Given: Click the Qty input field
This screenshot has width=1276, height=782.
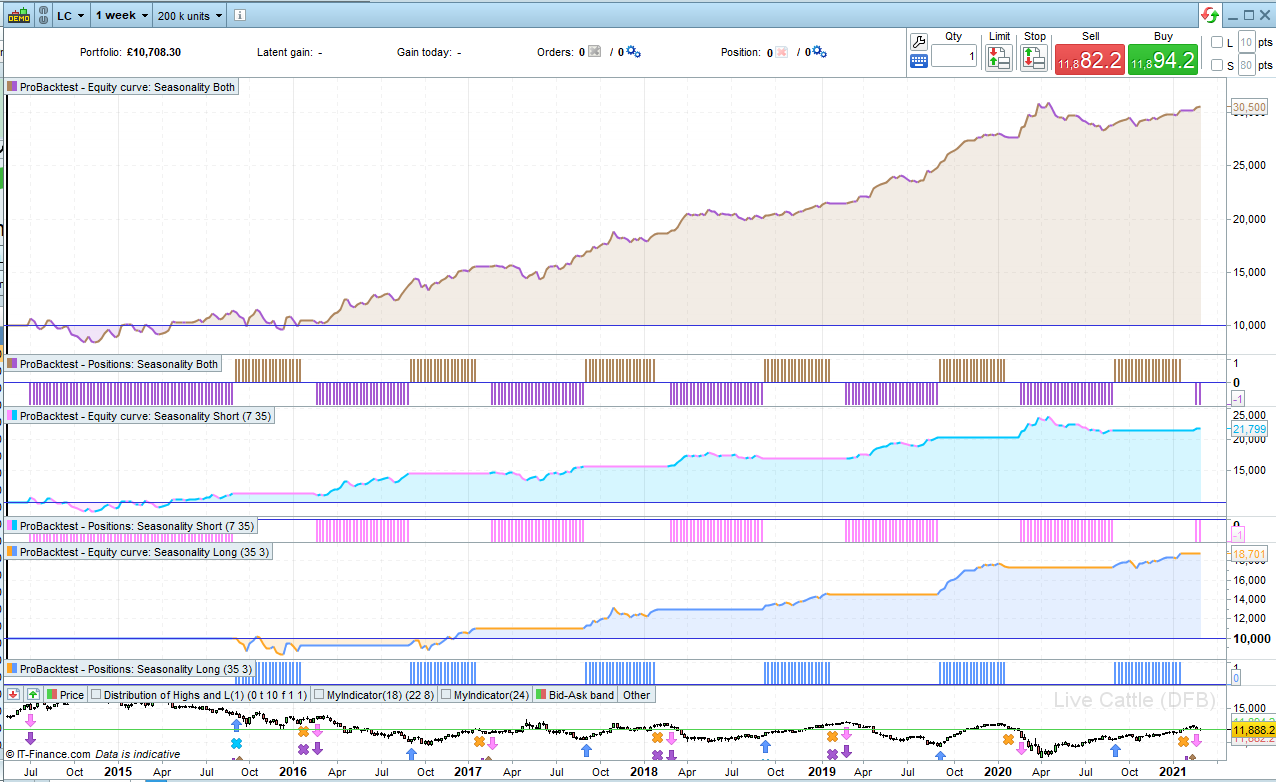Looking at the screenshot, I should tap(954, 57).
